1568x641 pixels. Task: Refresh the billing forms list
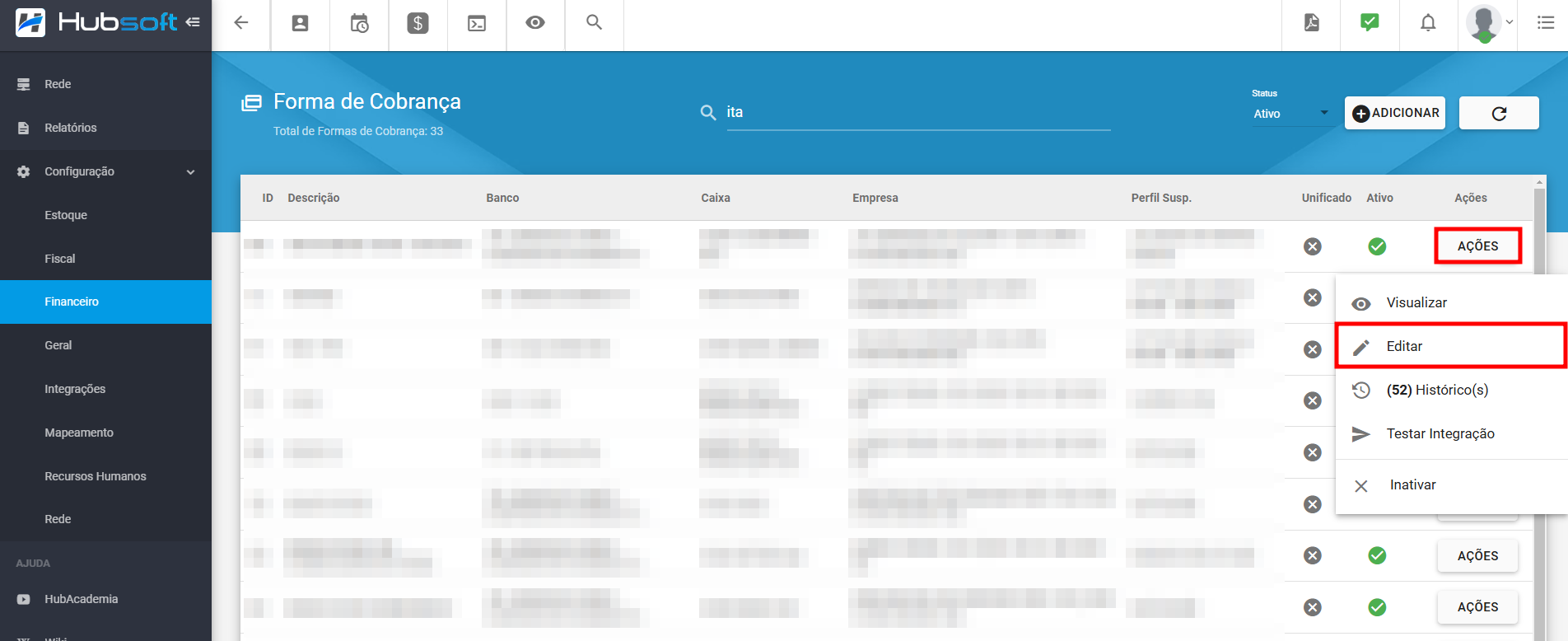(1499, 113)
